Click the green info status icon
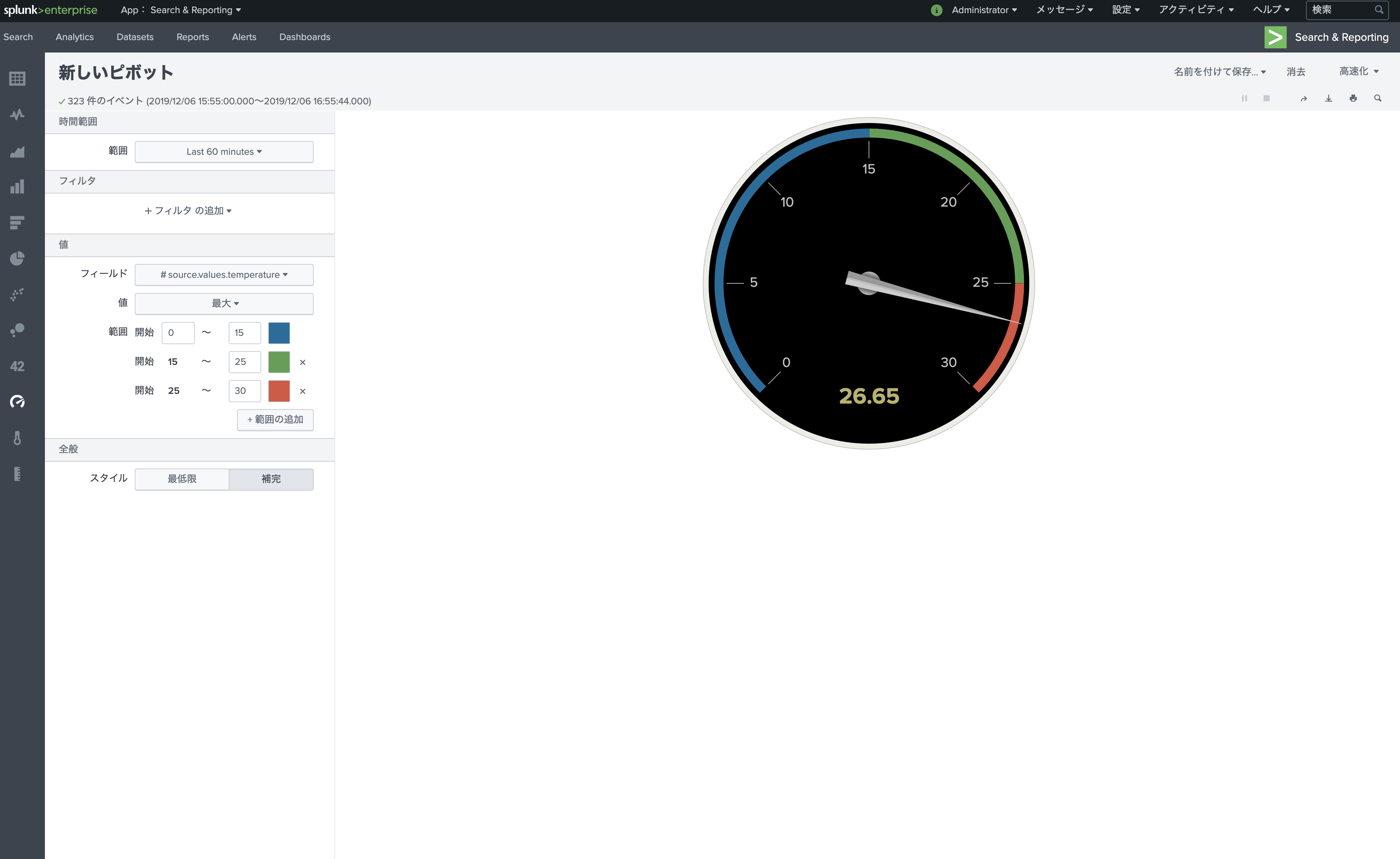 click(x=936, y=10)
